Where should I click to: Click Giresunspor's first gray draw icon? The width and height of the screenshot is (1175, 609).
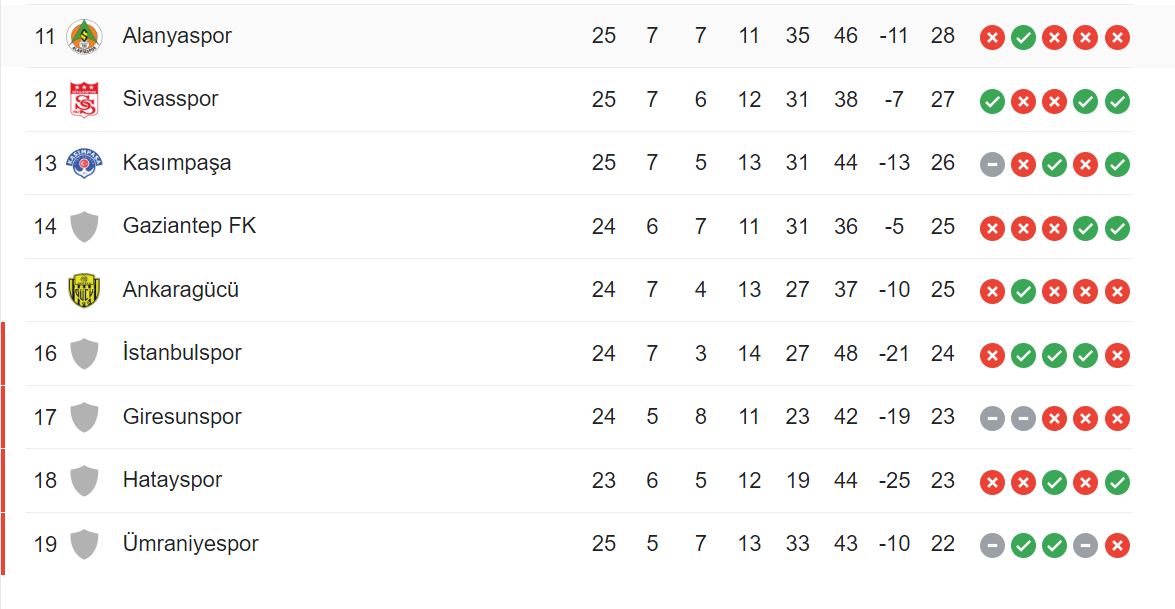click(x=992, y=419)
